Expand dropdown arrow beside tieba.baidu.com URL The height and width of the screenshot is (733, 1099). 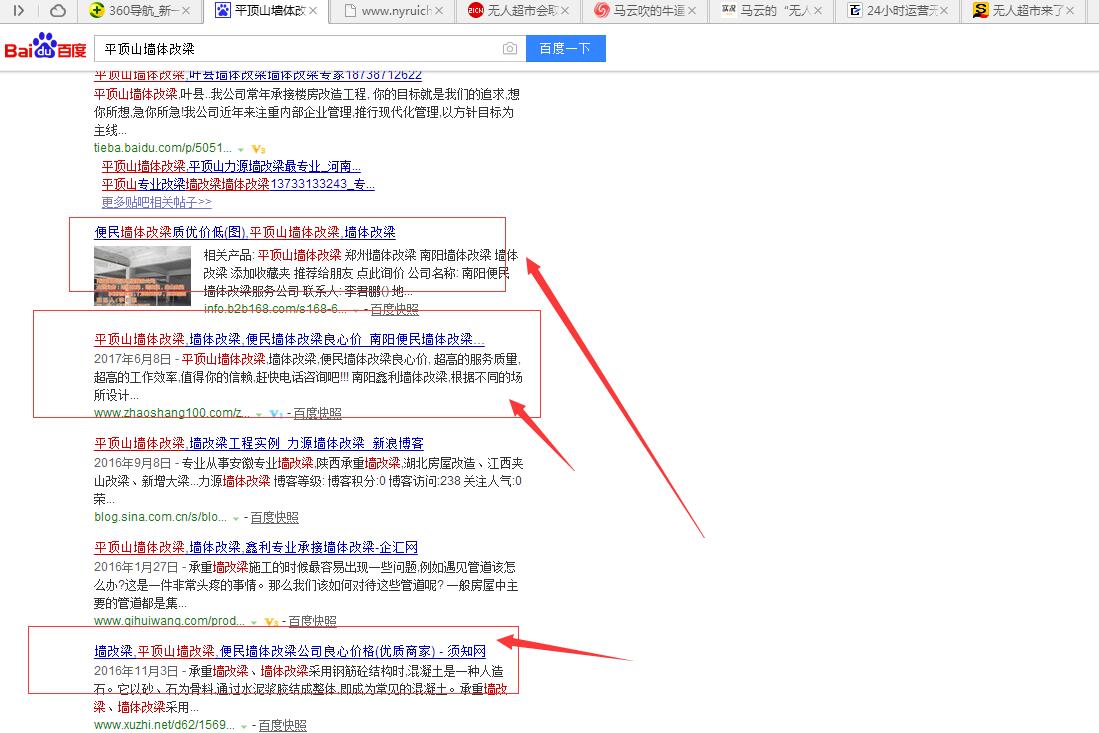point(241,149)
